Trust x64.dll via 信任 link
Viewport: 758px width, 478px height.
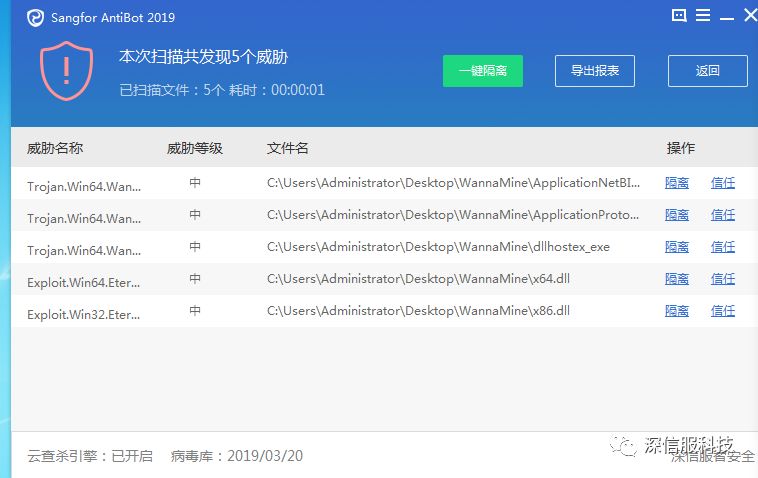[723, 278]
